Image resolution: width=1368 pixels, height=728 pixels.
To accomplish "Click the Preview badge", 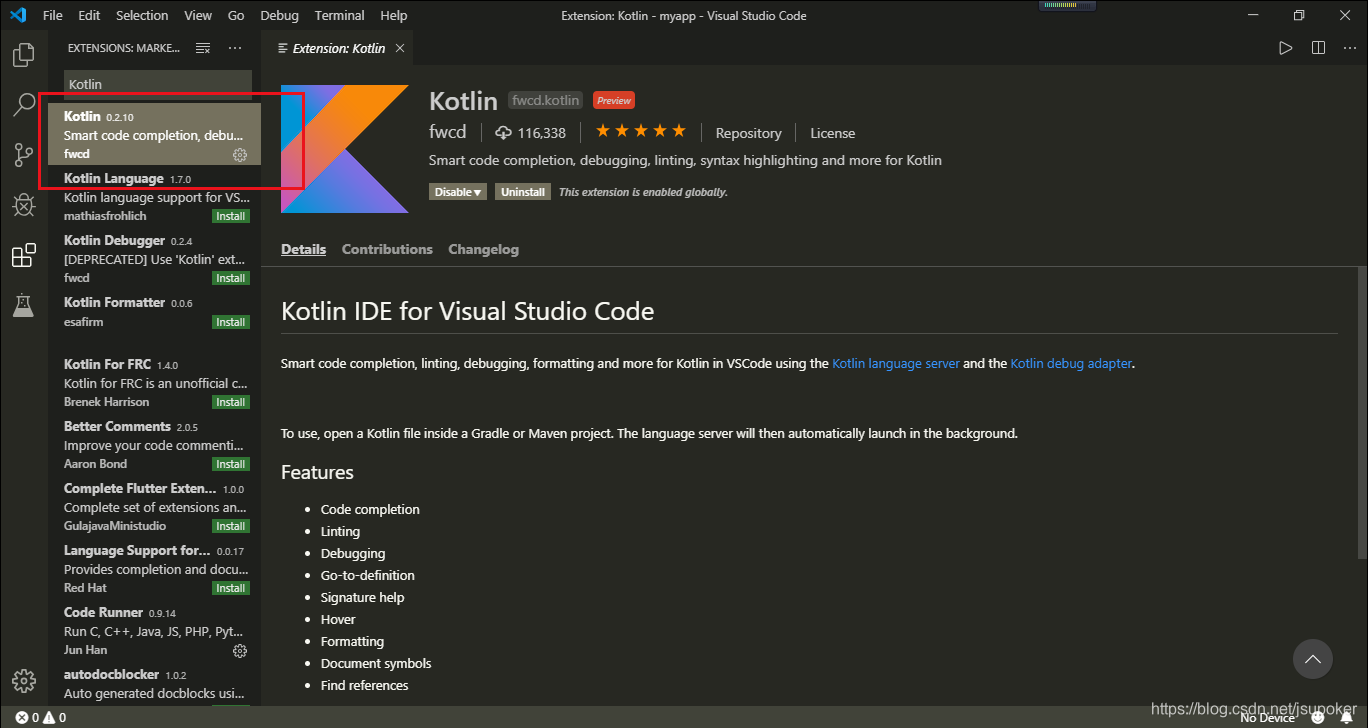I will click(613, 100).
